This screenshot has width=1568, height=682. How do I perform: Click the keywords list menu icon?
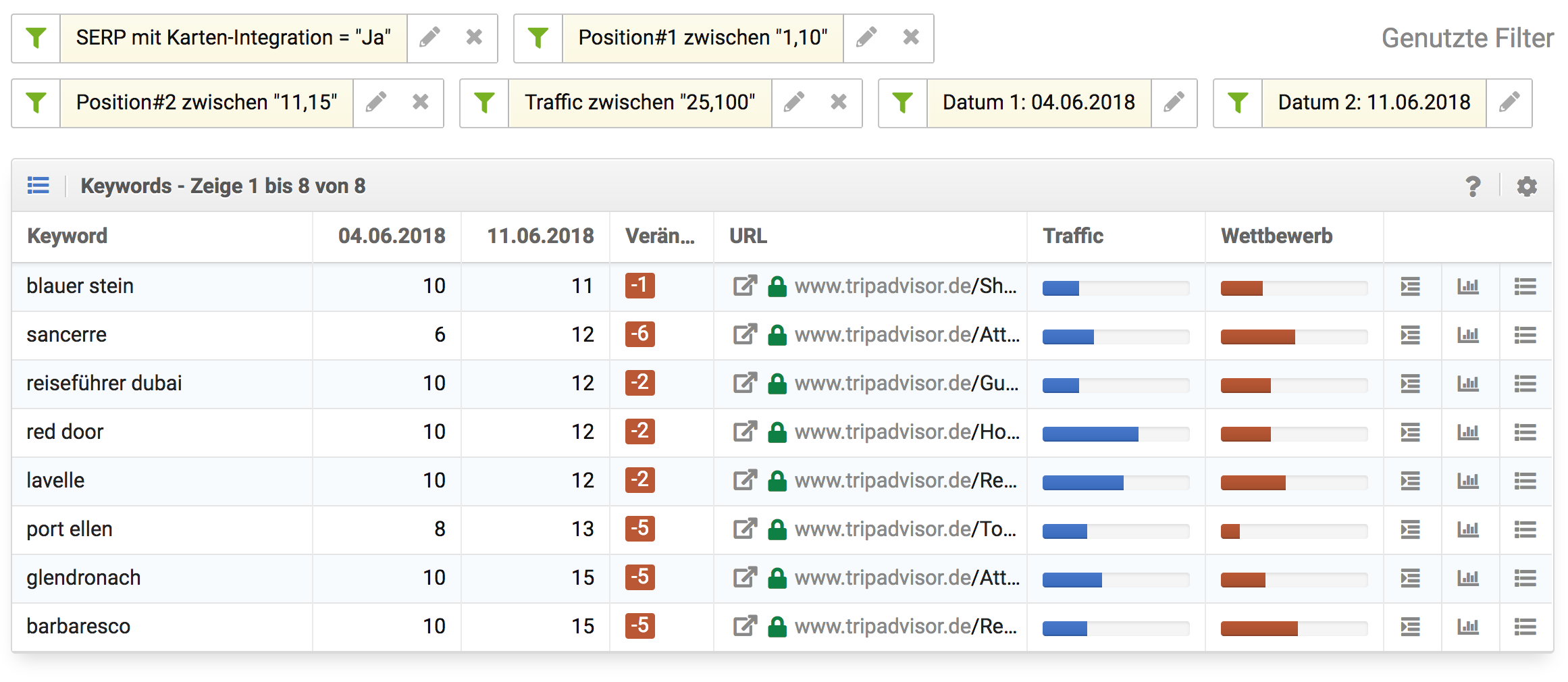[x=38, y=186]
